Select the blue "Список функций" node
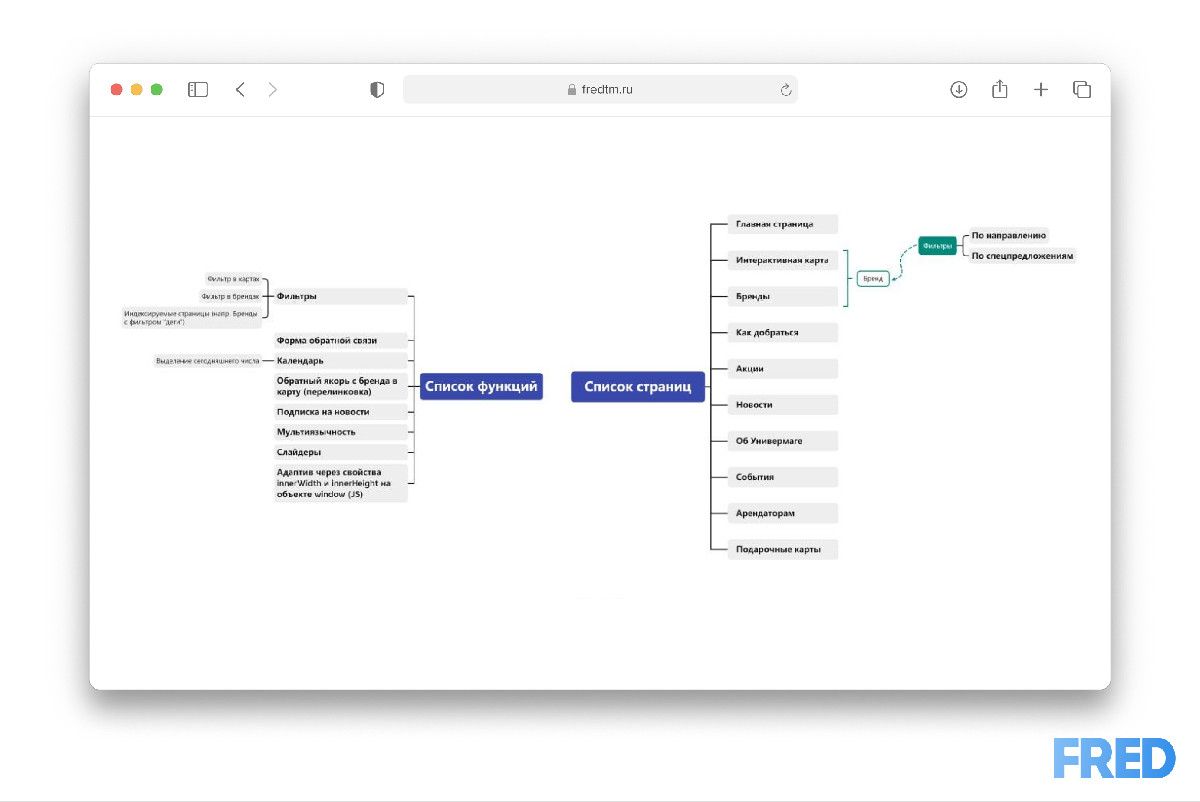This screenshot has height=802, width=1200. 481,387
